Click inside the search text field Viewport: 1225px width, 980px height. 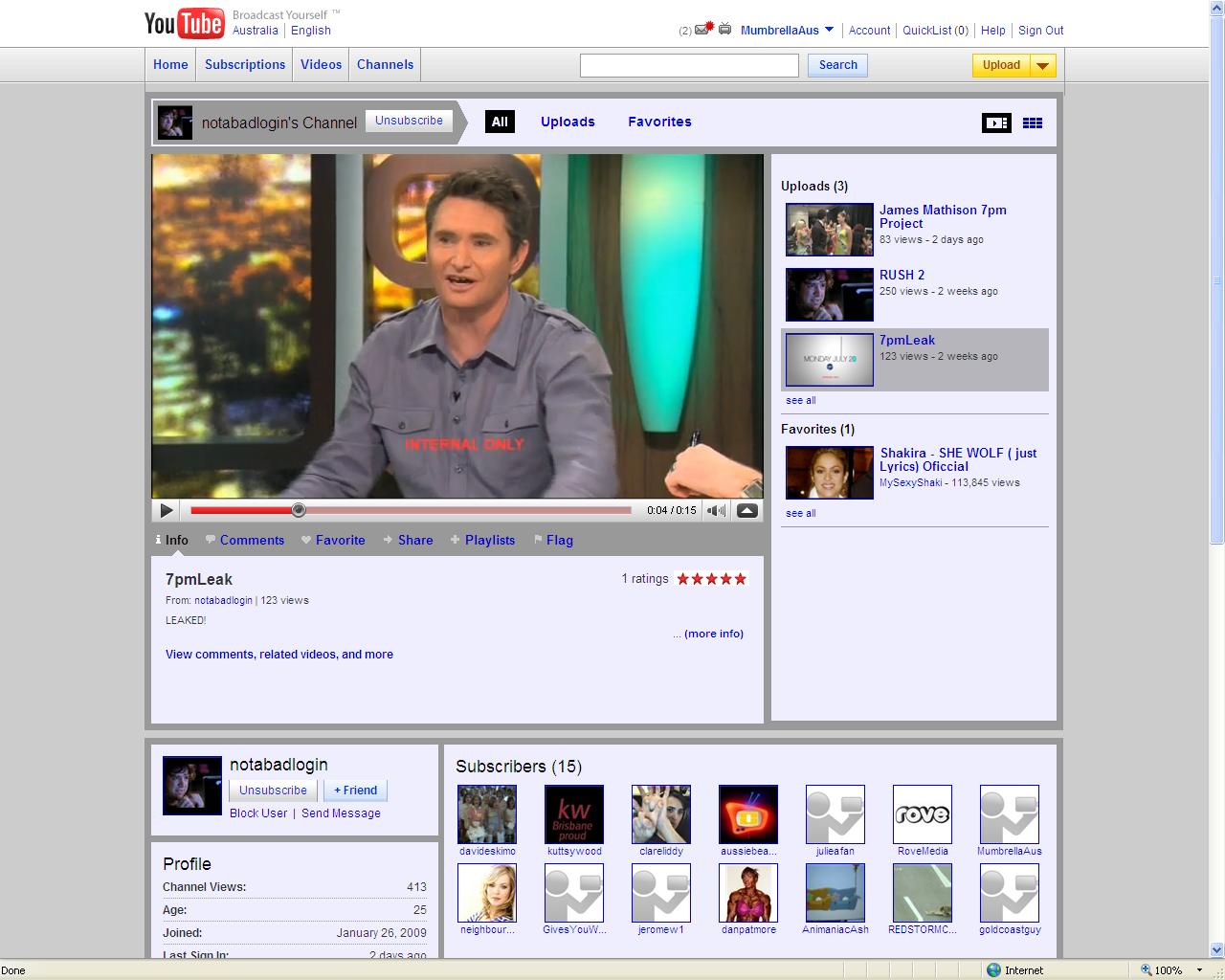[x=689, y=65]
